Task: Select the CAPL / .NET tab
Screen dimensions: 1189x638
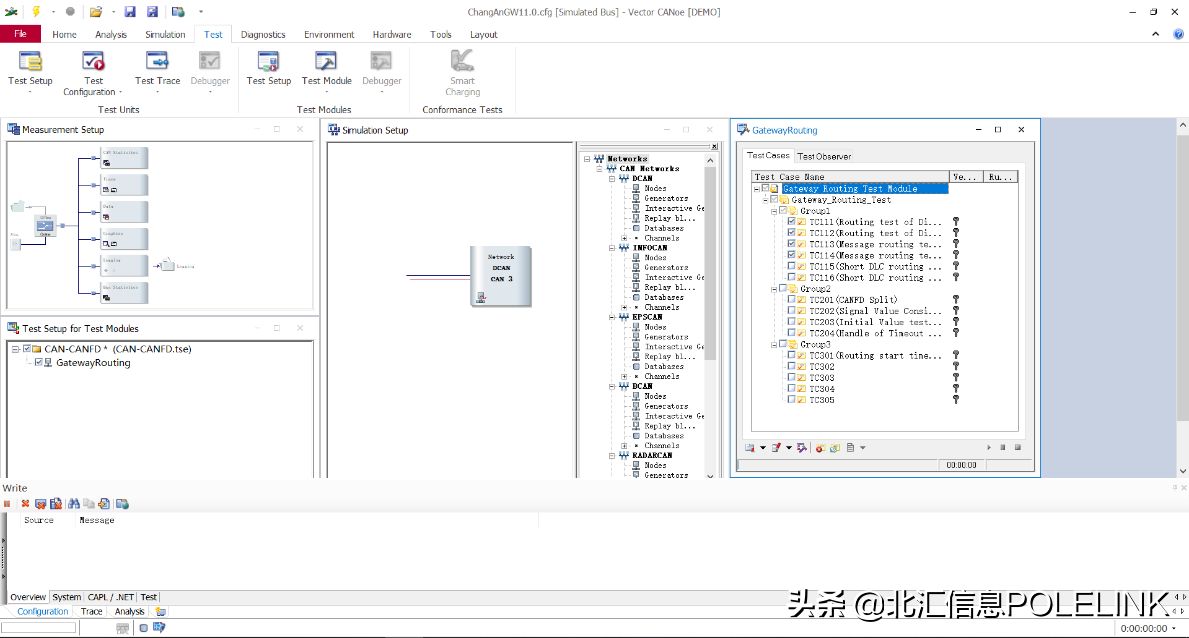Action: click(111, 597)
